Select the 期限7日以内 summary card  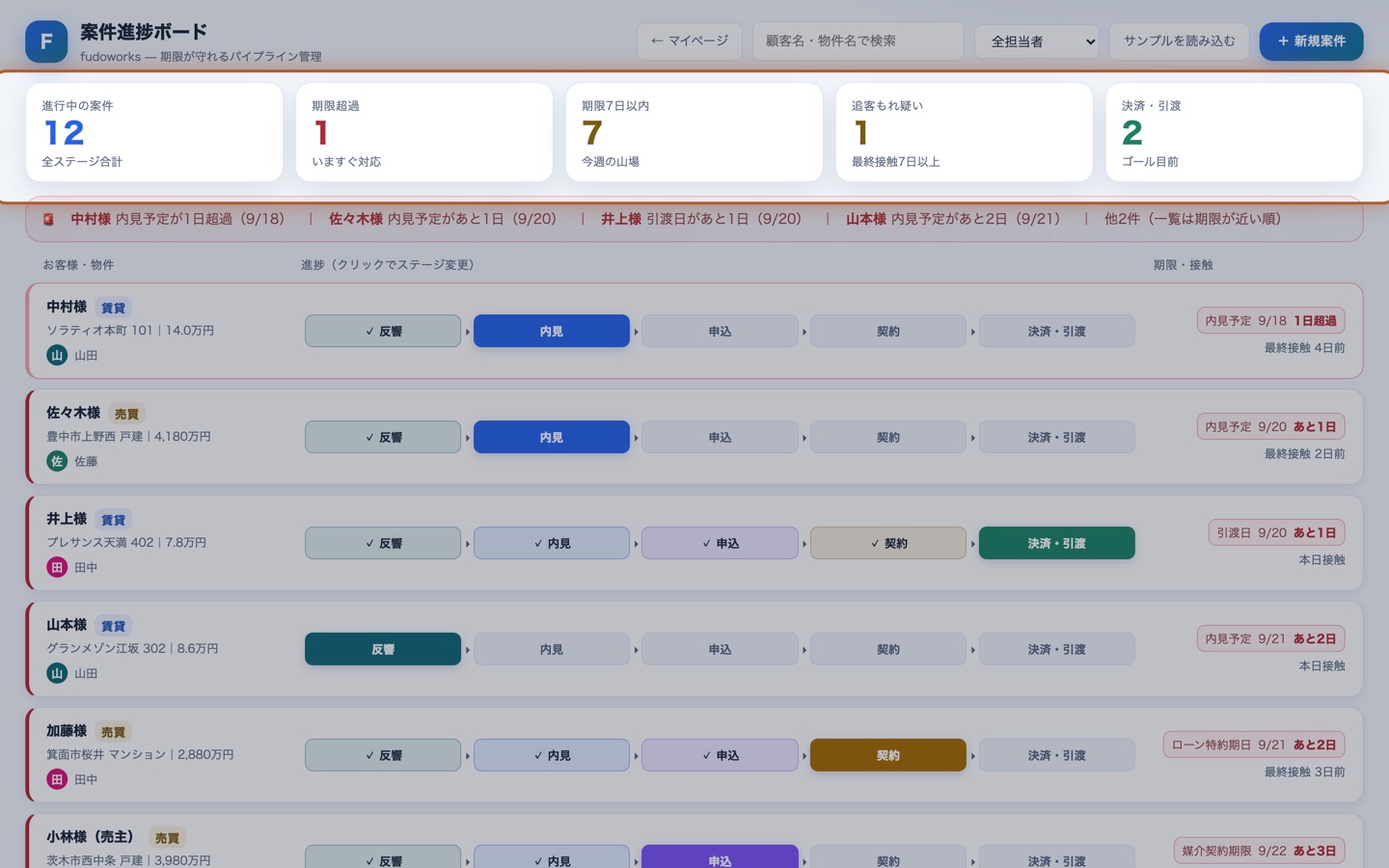(694, 132)
